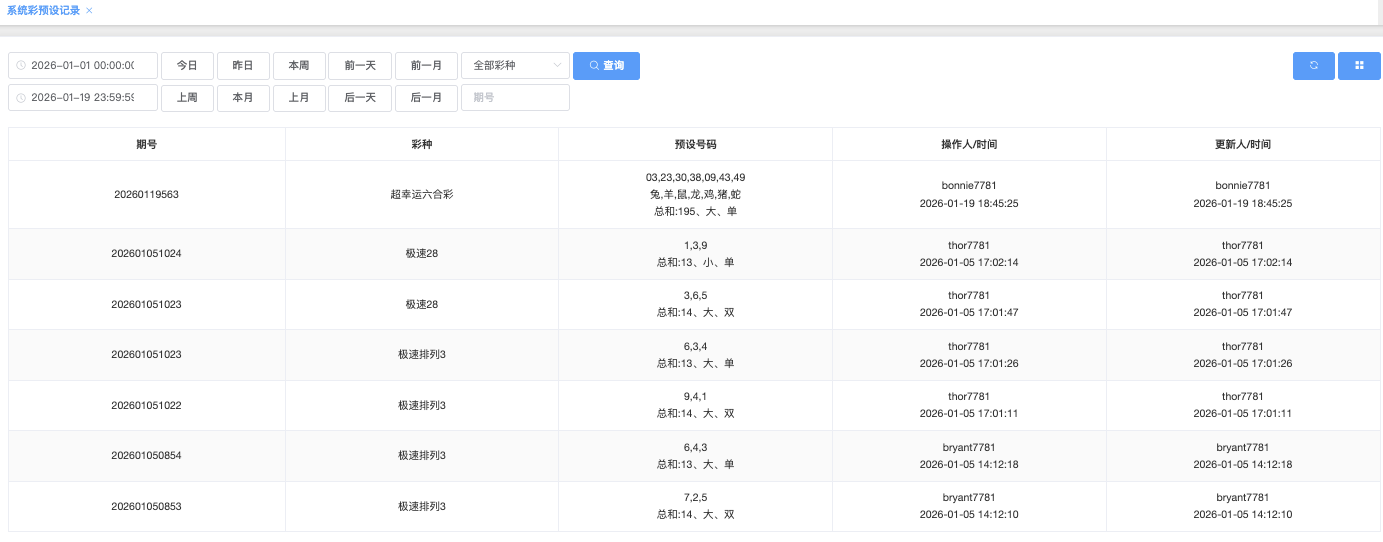Filter by 本月 this month

coord(243,98)
